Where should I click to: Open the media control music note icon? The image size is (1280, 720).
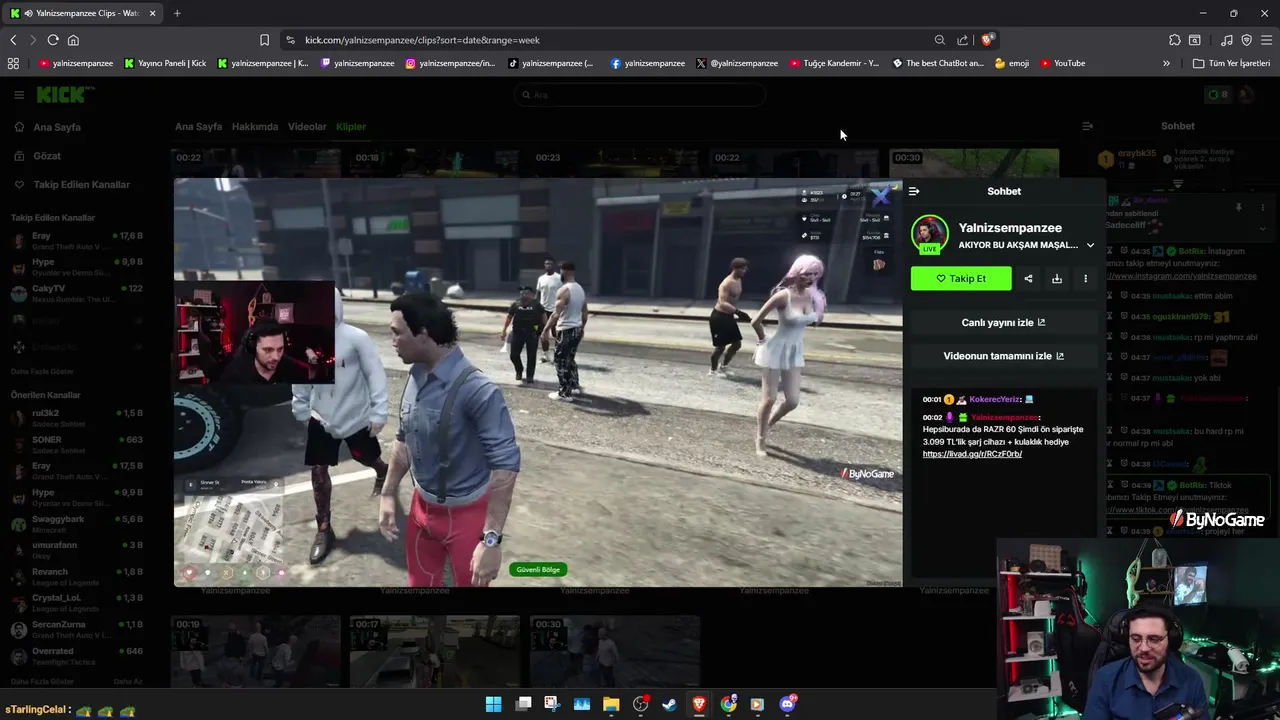[1227, 40]
